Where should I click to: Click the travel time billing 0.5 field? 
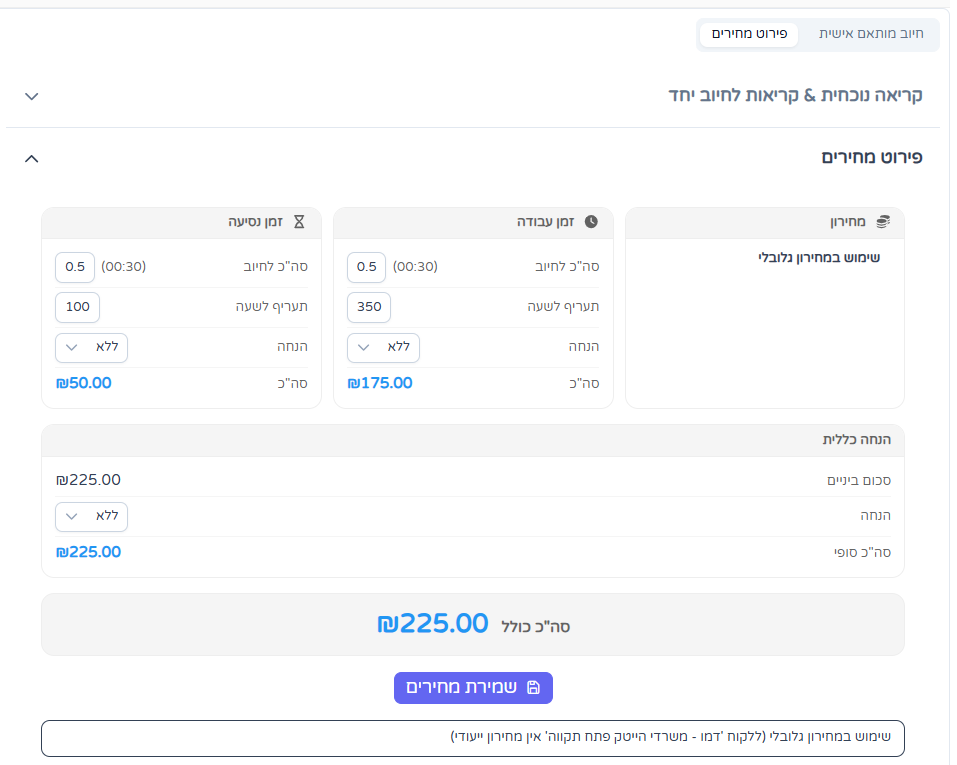click(75, 267)
